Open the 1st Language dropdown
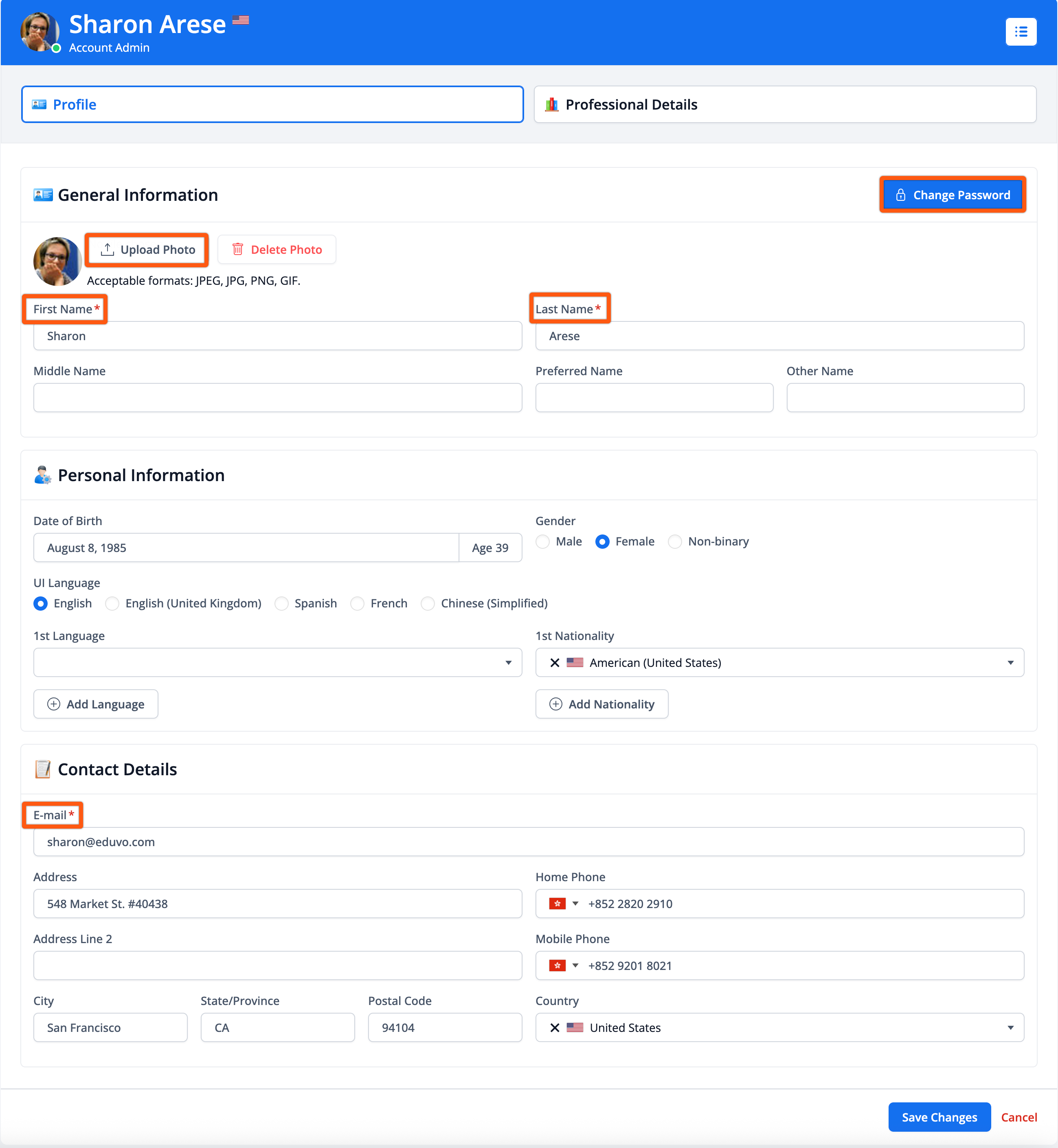 [x=278, y=662]
